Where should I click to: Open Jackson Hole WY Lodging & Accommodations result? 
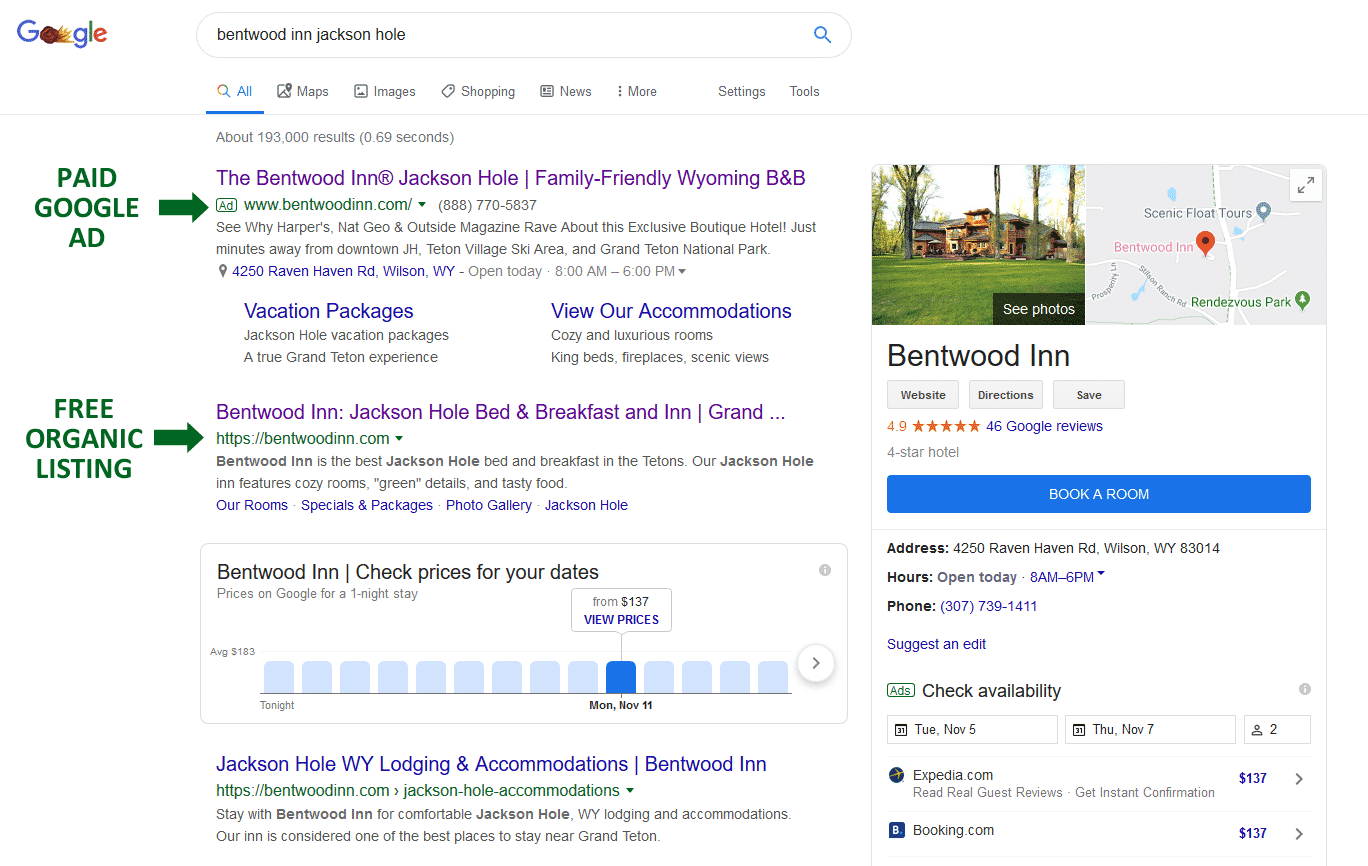coord(491,764)
